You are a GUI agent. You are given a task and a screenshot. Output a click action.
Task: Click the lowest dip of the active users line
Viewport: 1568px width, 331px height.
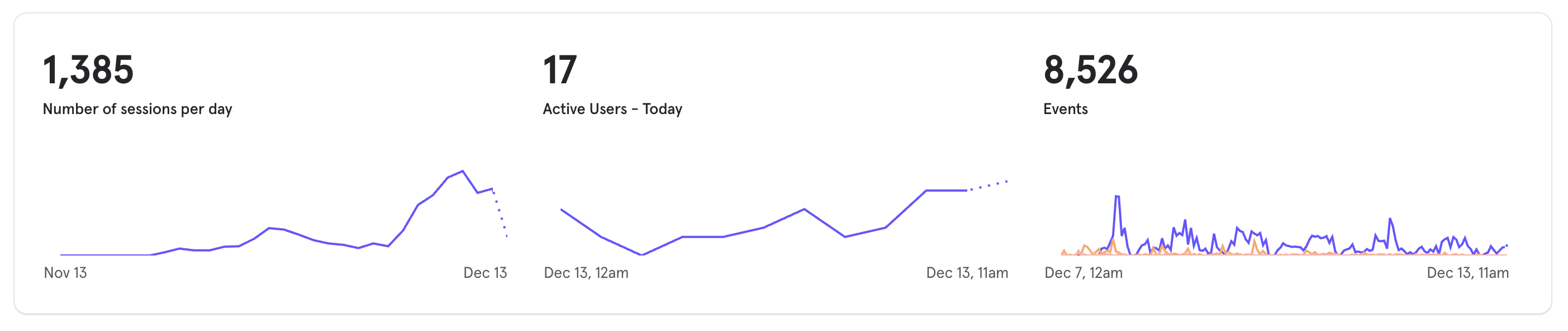point(642,255)
